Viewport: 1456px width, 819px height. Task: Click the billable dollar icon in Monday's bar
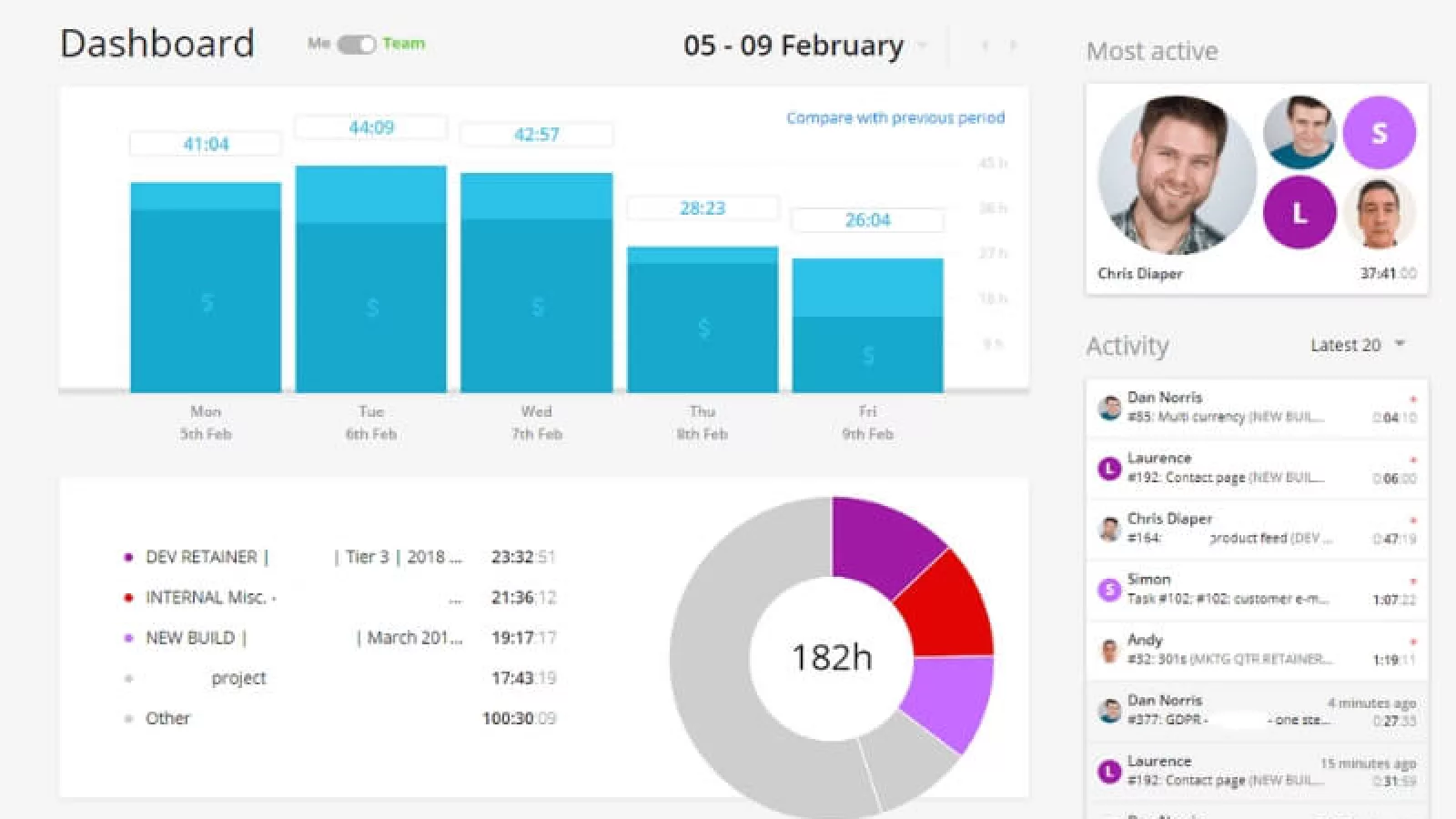tap(207, 302)
